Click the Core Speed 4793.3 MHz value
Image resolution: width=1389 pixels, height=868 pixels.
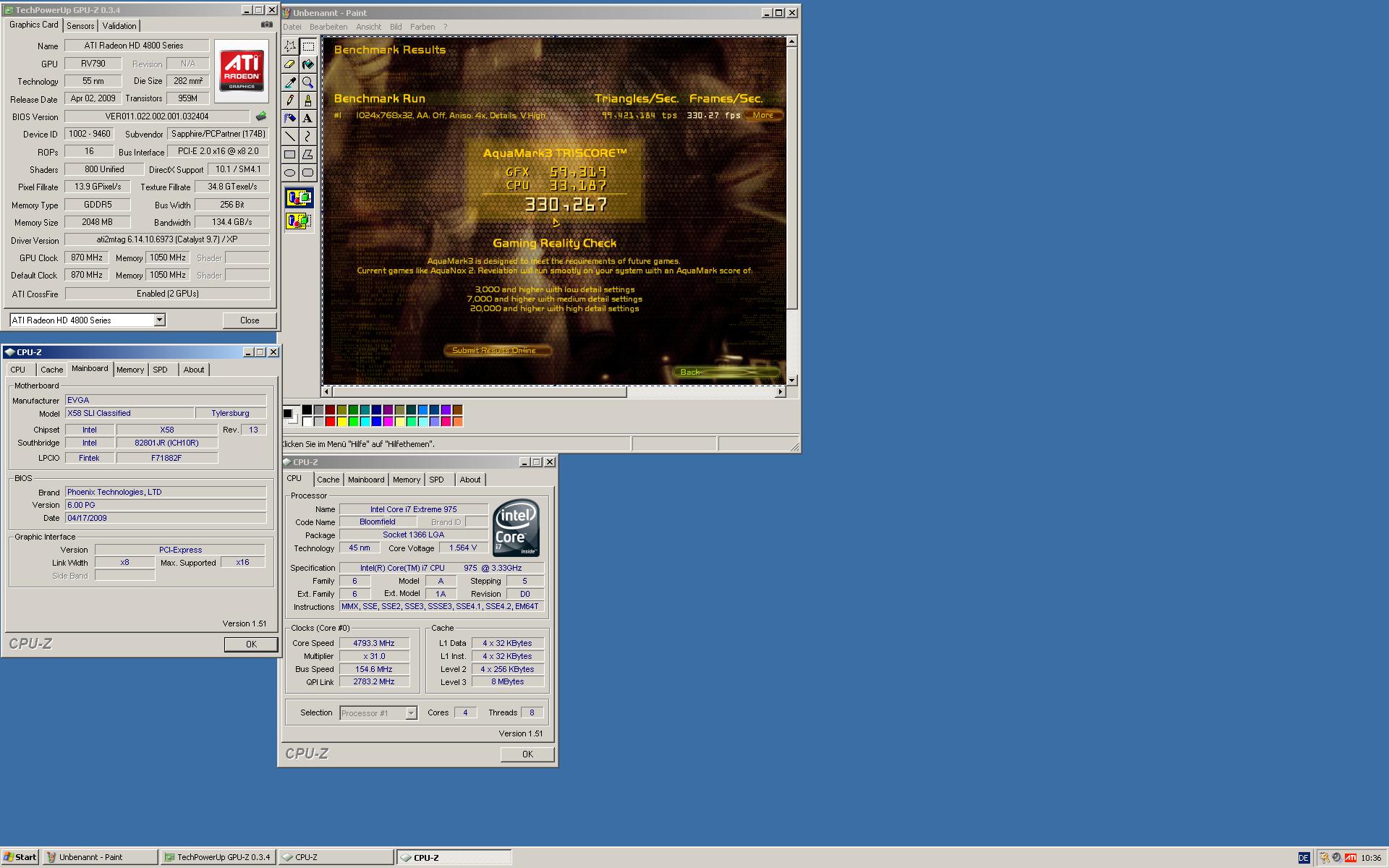[x=374, y=643]
